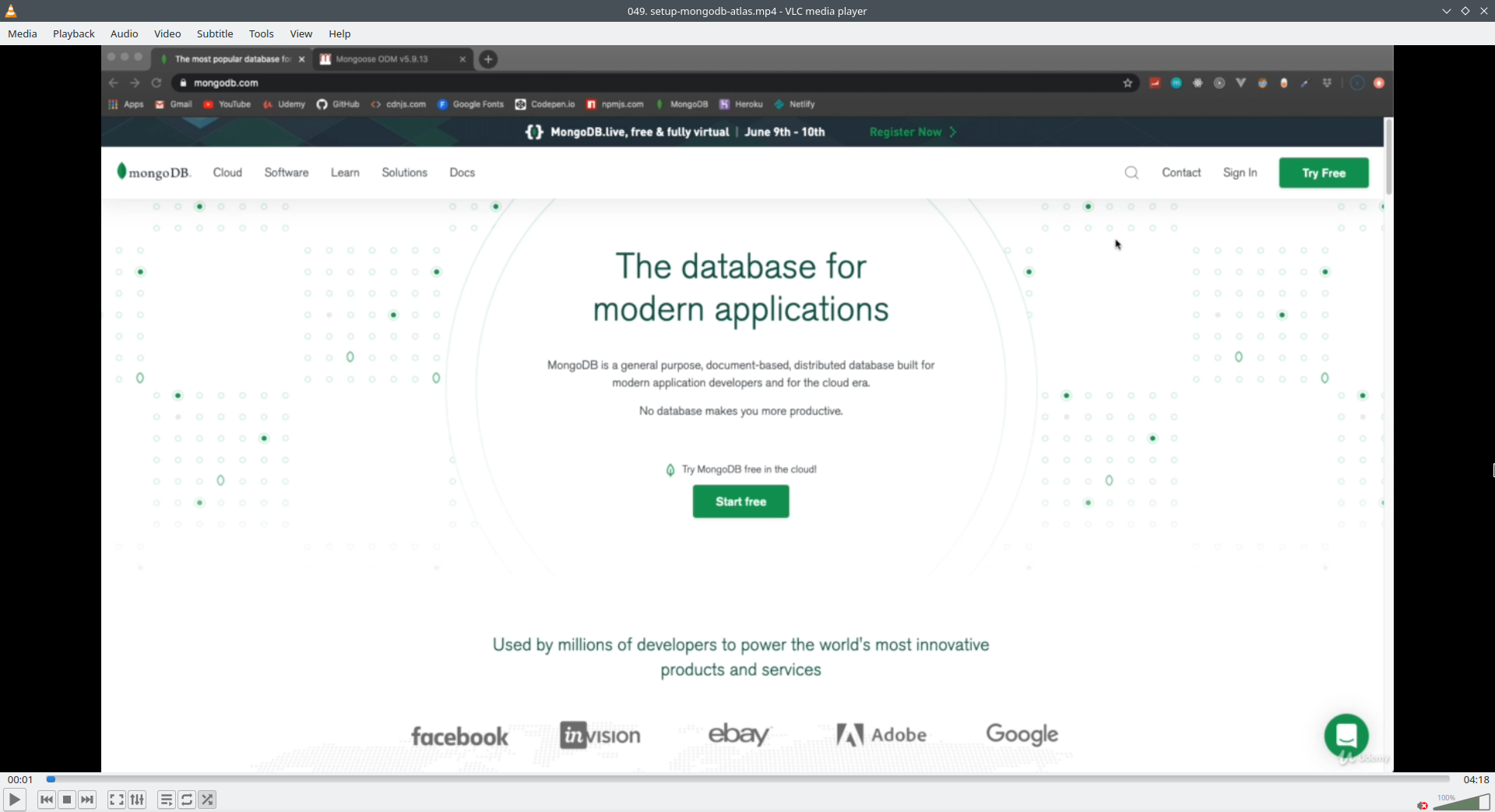Open the Video menu
The width and height of the screenshot is (1495, 812).
pos(167,33)
